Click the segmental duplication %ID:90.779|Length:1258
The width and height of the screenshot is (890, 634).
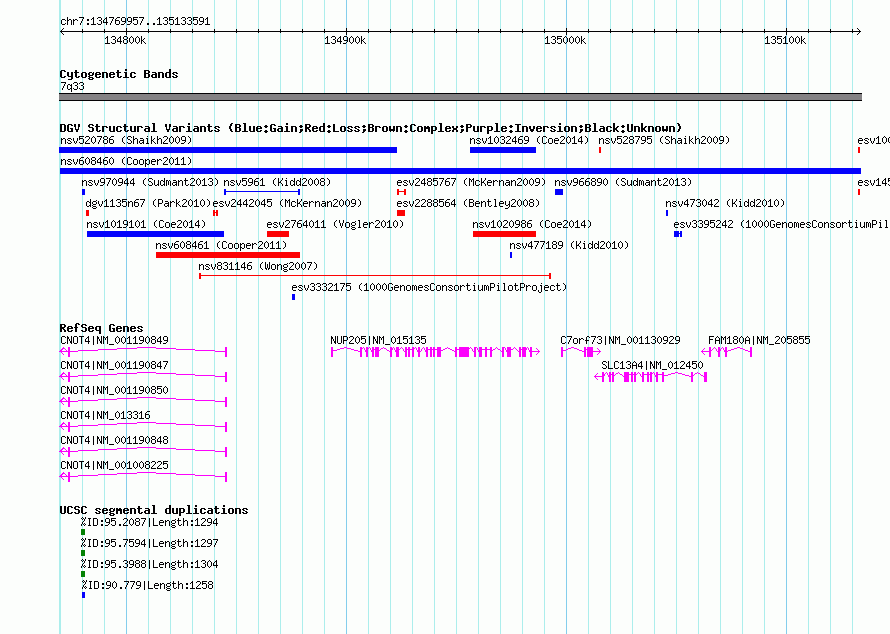coord(83,595)
